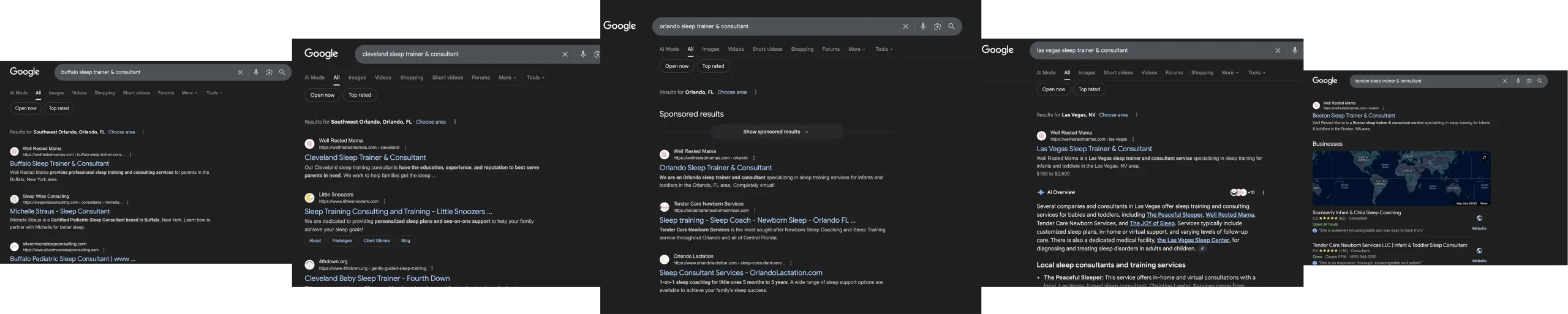Enable Open now filter in las vegas results
This screenshot has height=314, width=1568.
pyautogui.click(x=1053, y=89)
